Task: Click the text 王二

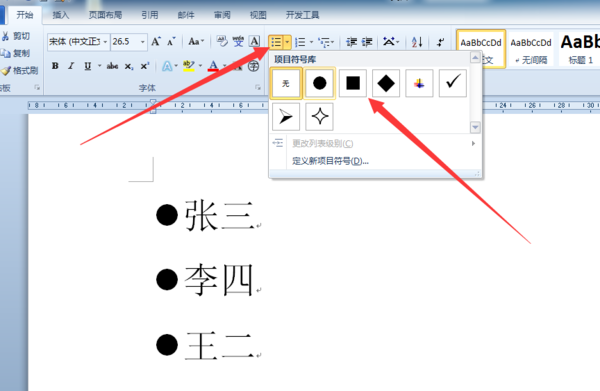Action: 219,345
